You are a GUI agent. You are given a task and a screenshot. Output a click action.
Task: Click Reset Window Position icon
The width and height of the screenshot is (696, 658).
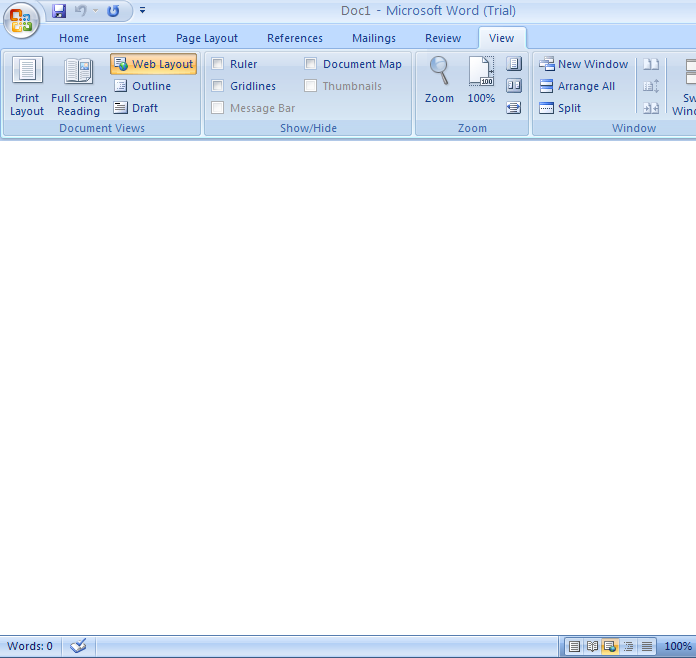pos(651,108)
